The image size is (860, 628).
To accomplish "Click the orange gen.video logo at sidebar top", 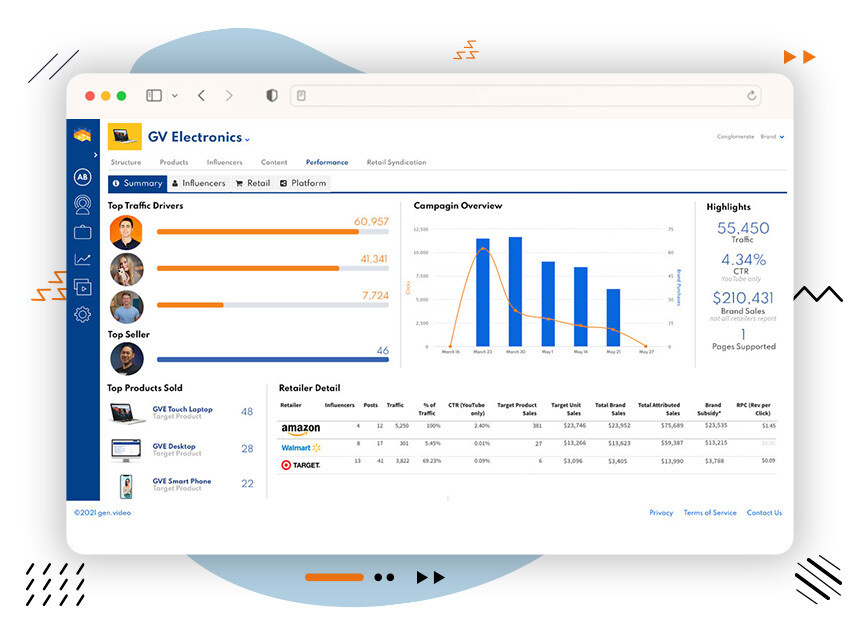I will coord(82,136).
